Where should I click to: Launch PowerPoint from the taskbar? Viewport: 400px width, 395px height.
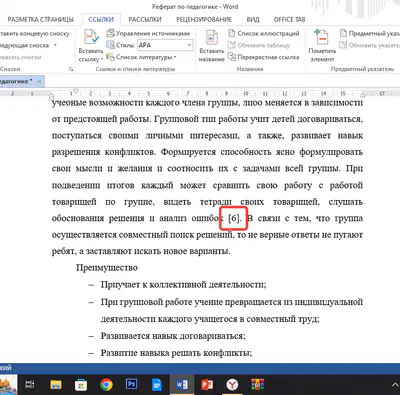[207, 384]
